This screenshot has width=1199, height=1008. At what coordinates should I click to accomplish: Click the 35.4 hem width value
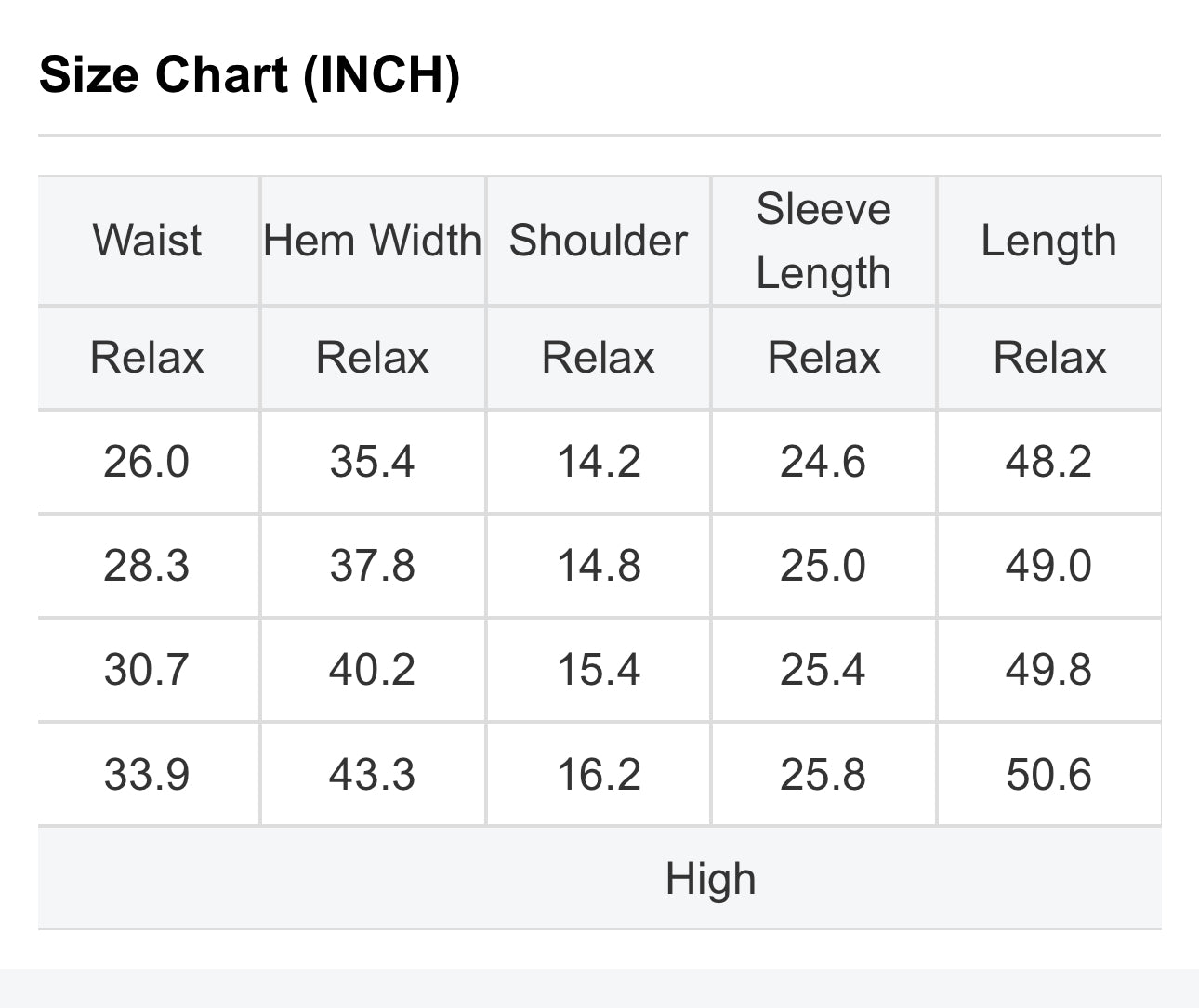[x=373, y=462]
